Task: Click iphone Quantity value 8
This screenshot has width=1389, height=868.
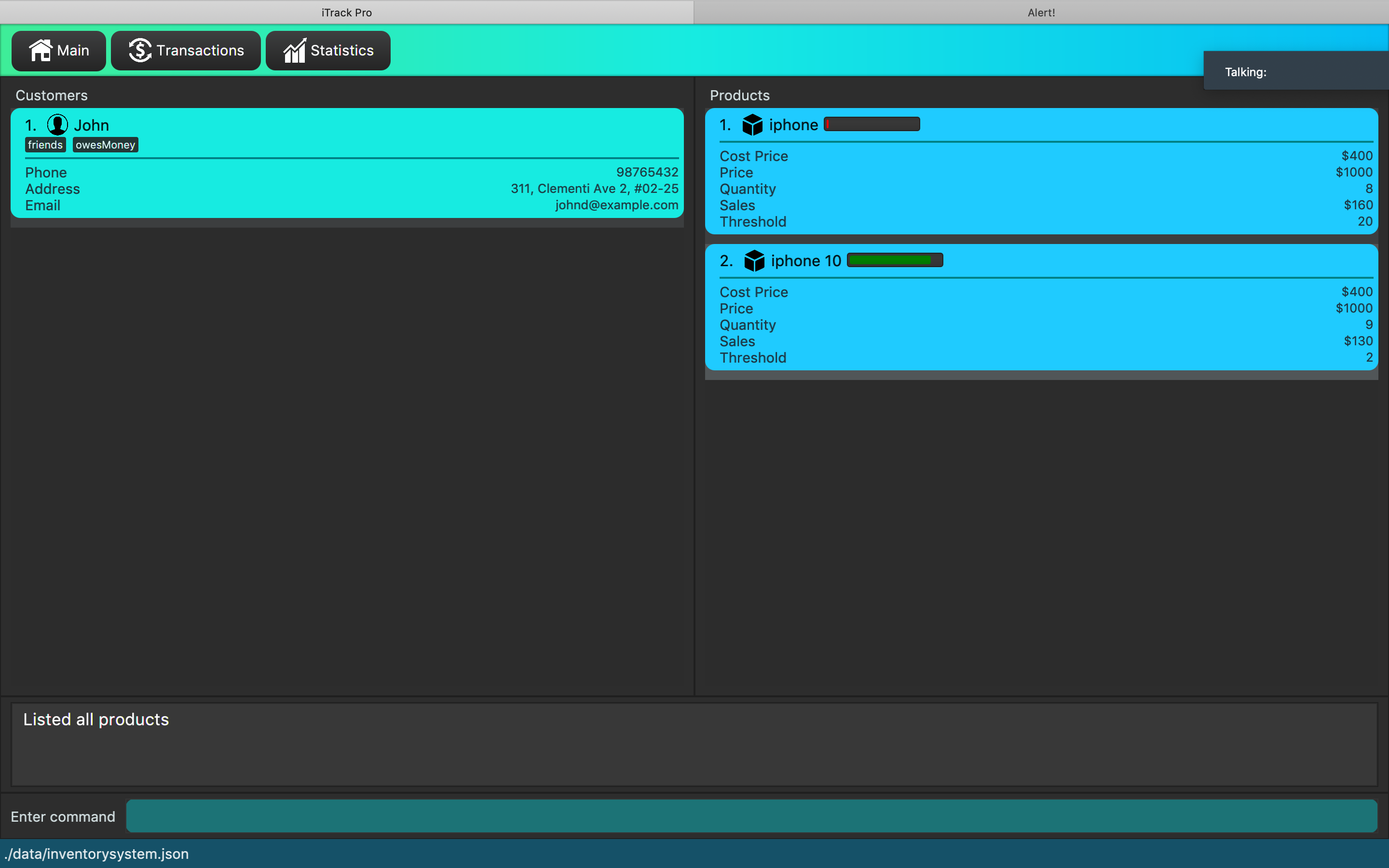Action: 1369,189
